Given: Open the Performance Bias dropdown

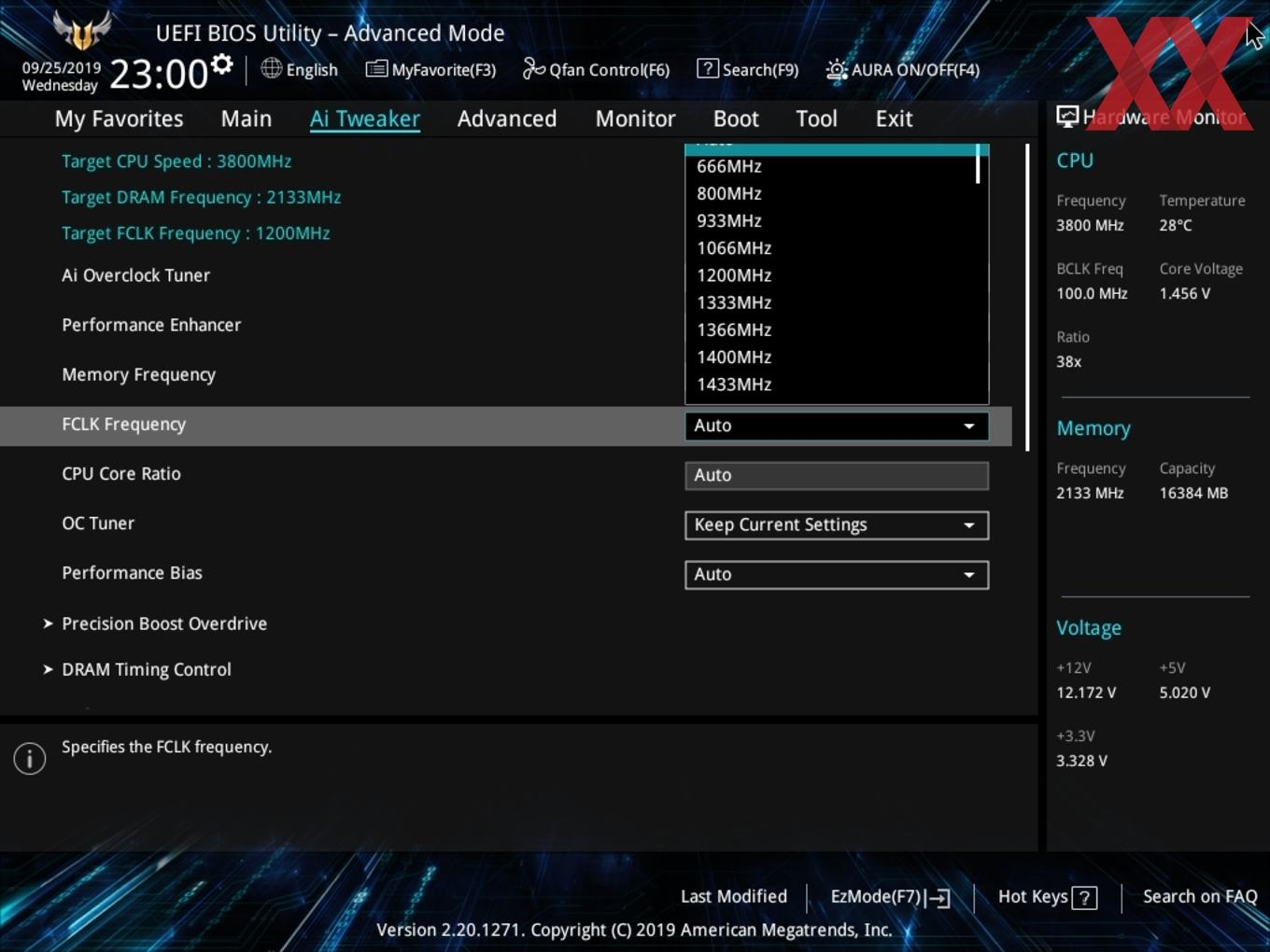Looking at the screenshot, I should (x=837, y=574).
